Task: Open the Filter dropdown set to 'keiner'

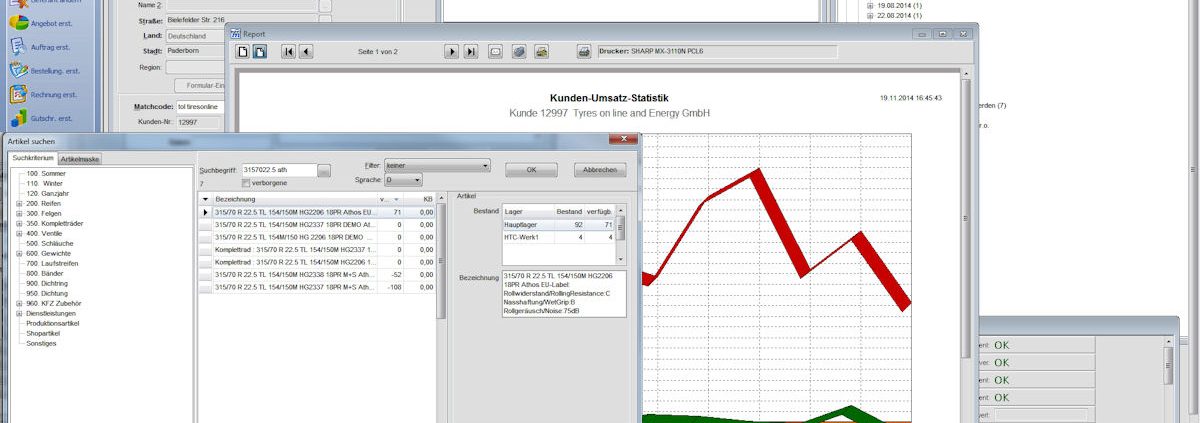Action: (436, 165)
